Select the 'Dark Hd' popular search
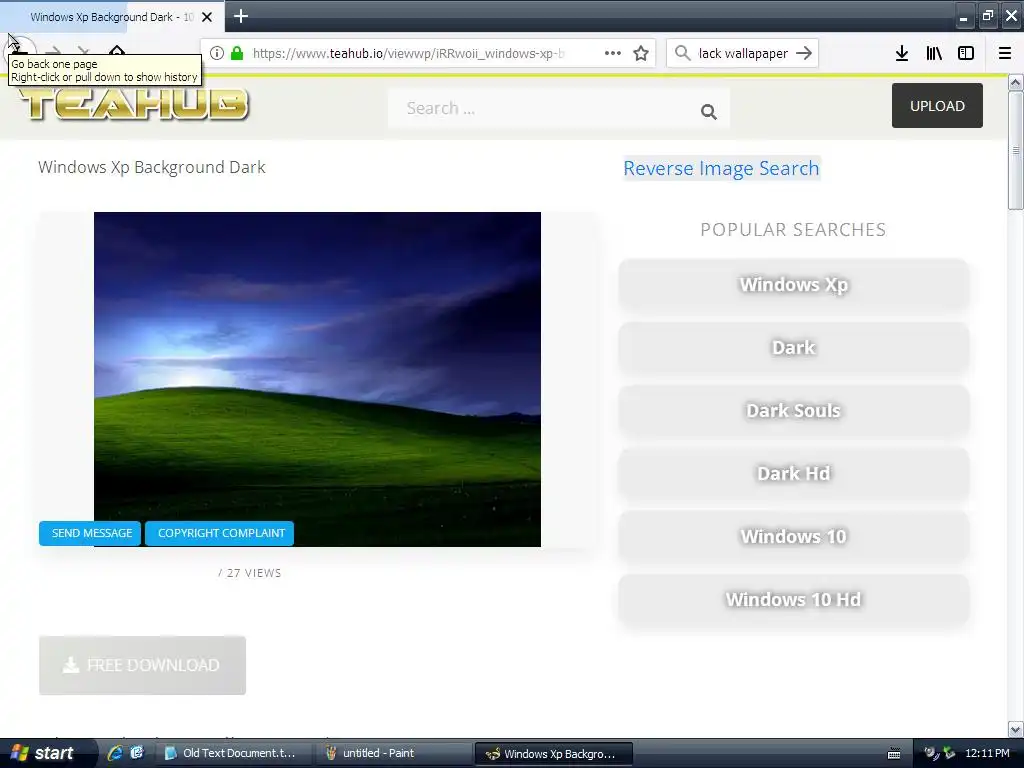Viewport: 1024px width, 768px height. (x=793, y=473)
